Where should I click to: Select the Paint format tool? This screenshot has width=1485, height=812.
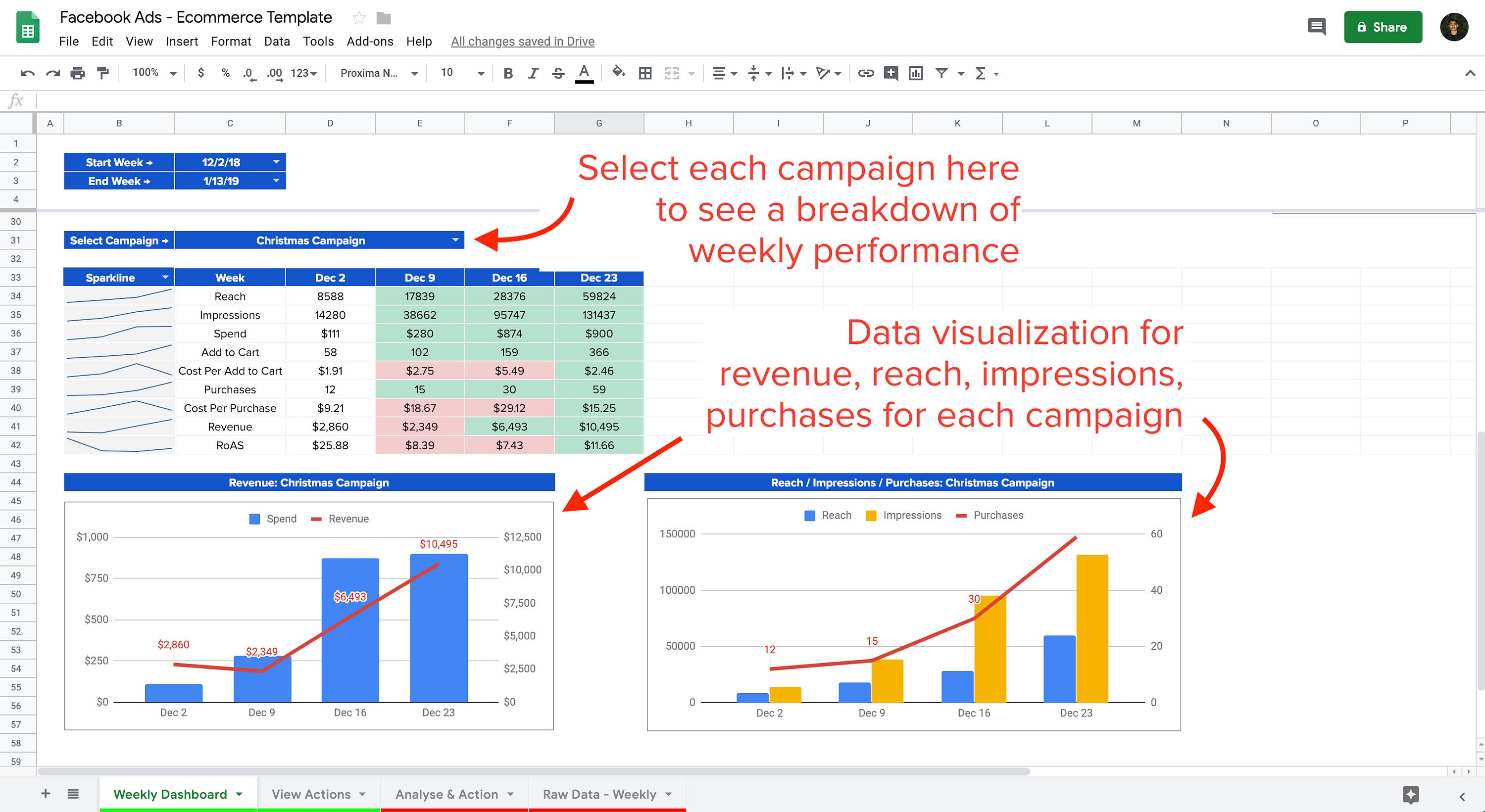coord(102,73)
